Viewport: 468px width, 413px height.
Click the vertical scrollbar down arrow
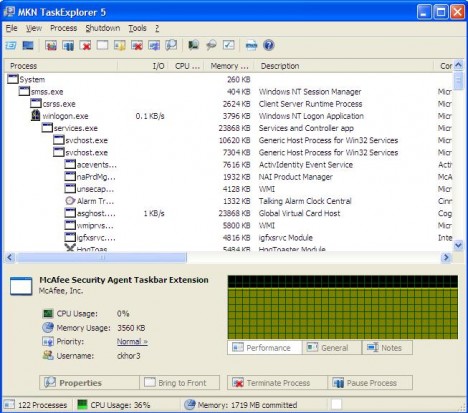click(458, 245)
